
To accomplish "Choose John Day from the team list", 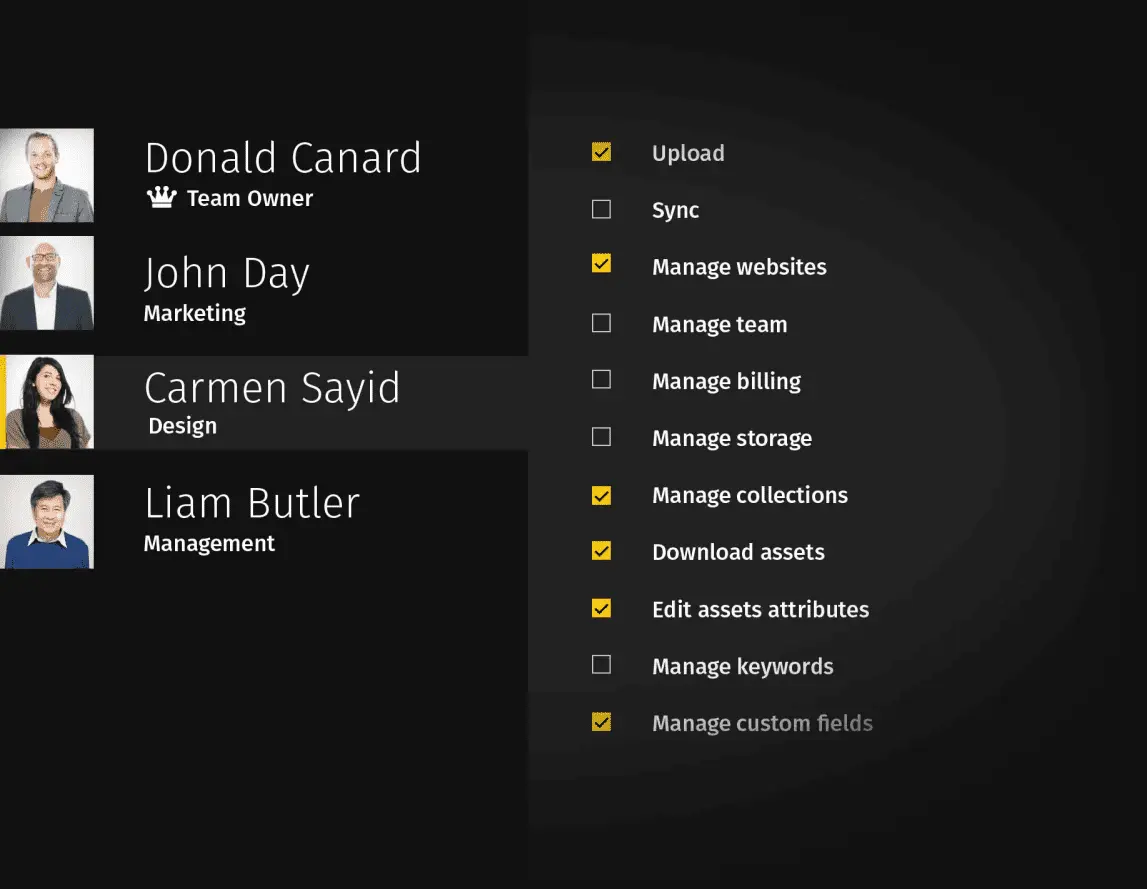I will [x=227, y=274].
